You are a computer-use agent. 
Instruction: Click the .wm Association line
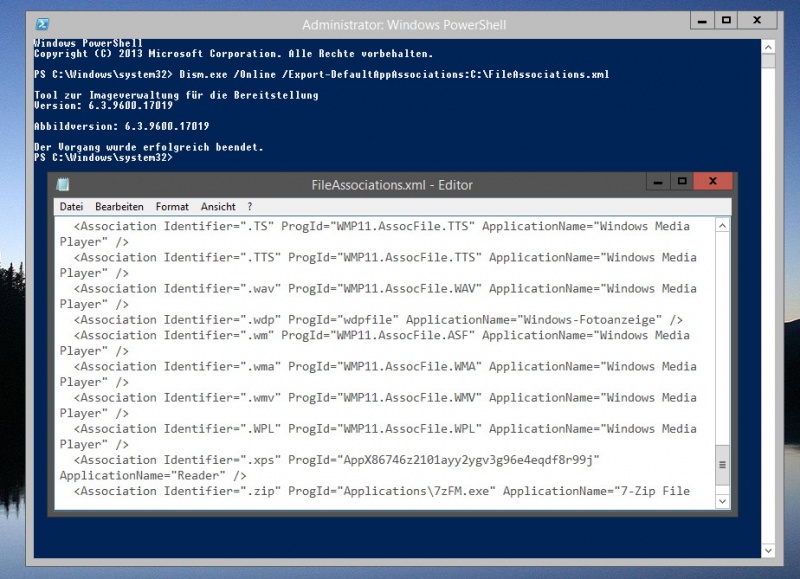pos(382,335)
